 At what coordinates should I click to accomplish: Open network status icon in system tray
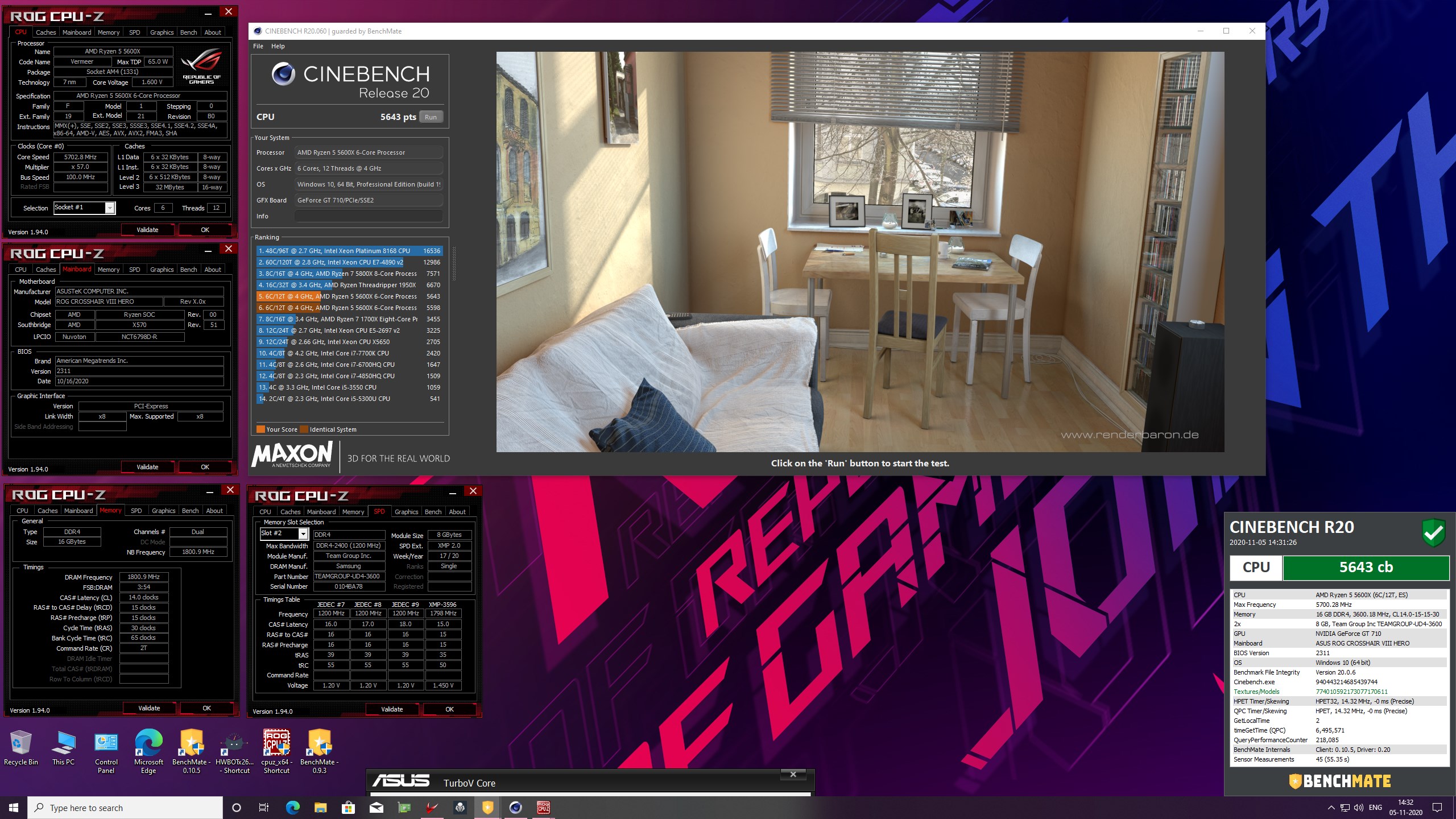(x=1345, y=808)
